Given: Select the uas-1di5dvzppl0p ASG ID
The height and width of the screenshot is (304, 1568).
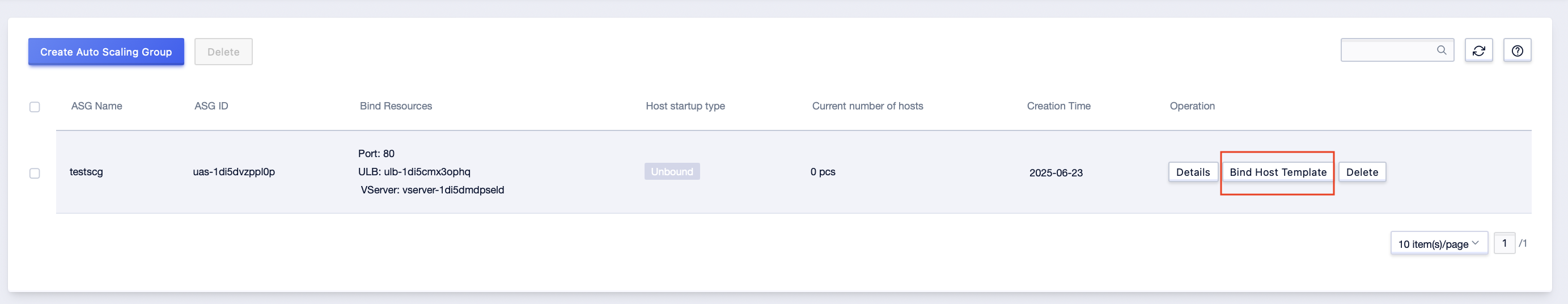Looking at the screenshot, I should (234, 172).
